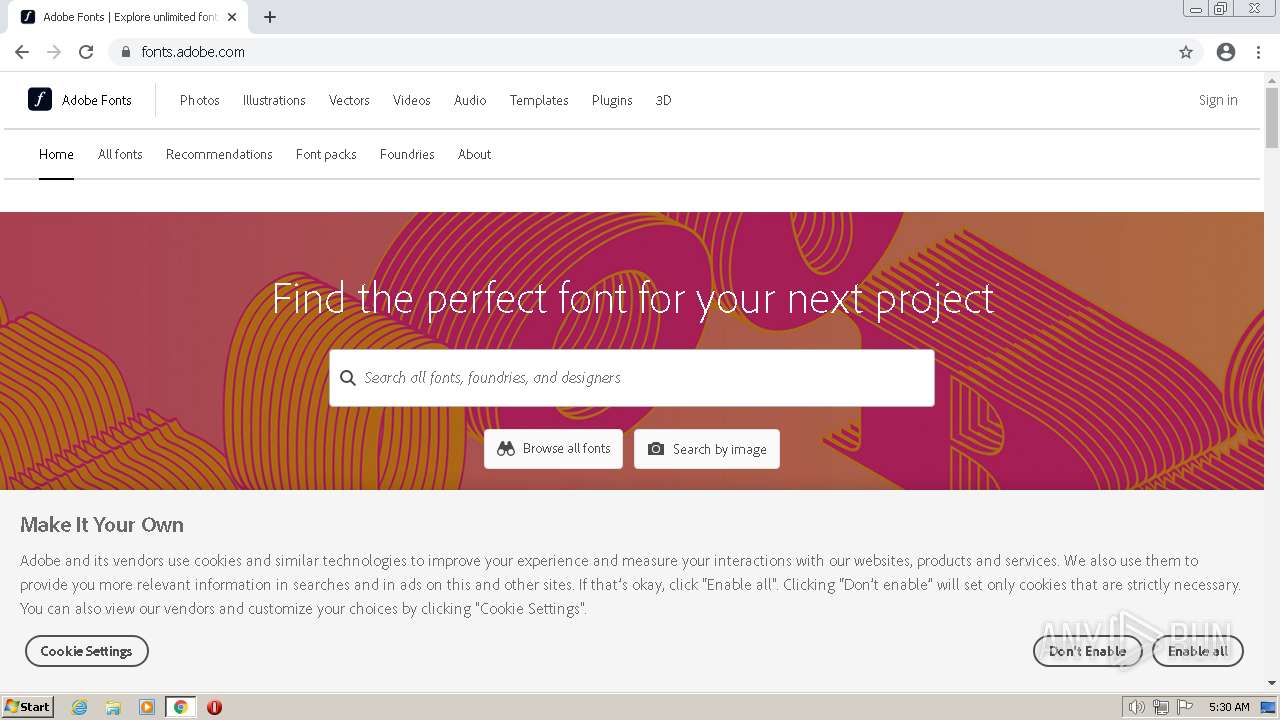The width and height of the screenshot is (1280, 720).
Task: Open the file explorer taskbar icon
Action: 113,707
